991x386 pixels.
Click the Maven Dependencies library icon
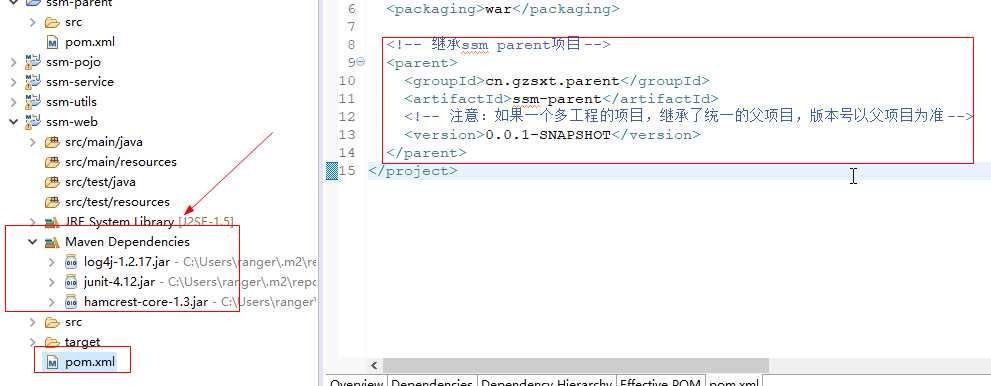52,242
